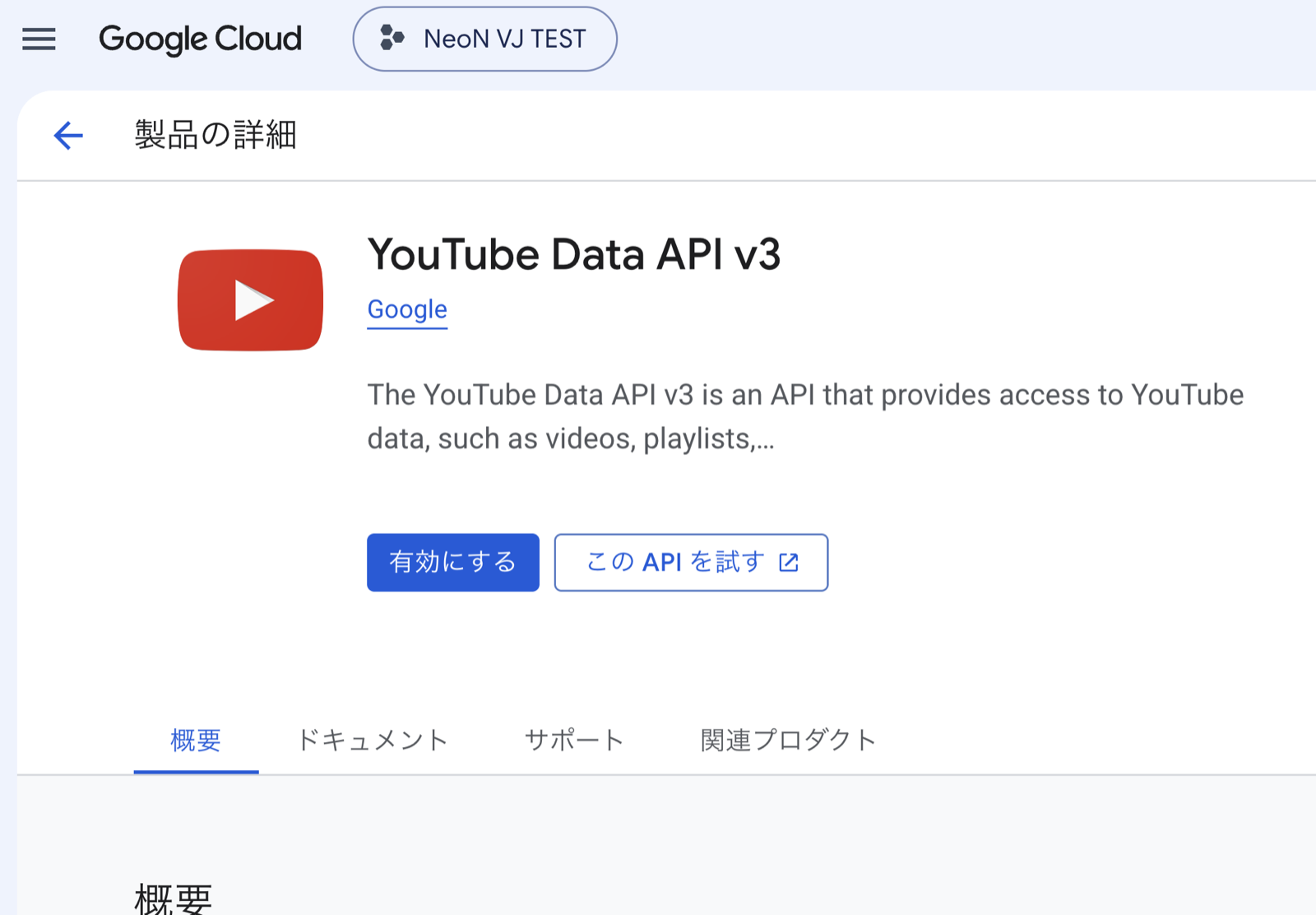Click the 有効にする enable button
Image resolution: width=1316 pixels, height=915 pixels.
[453, 562]
